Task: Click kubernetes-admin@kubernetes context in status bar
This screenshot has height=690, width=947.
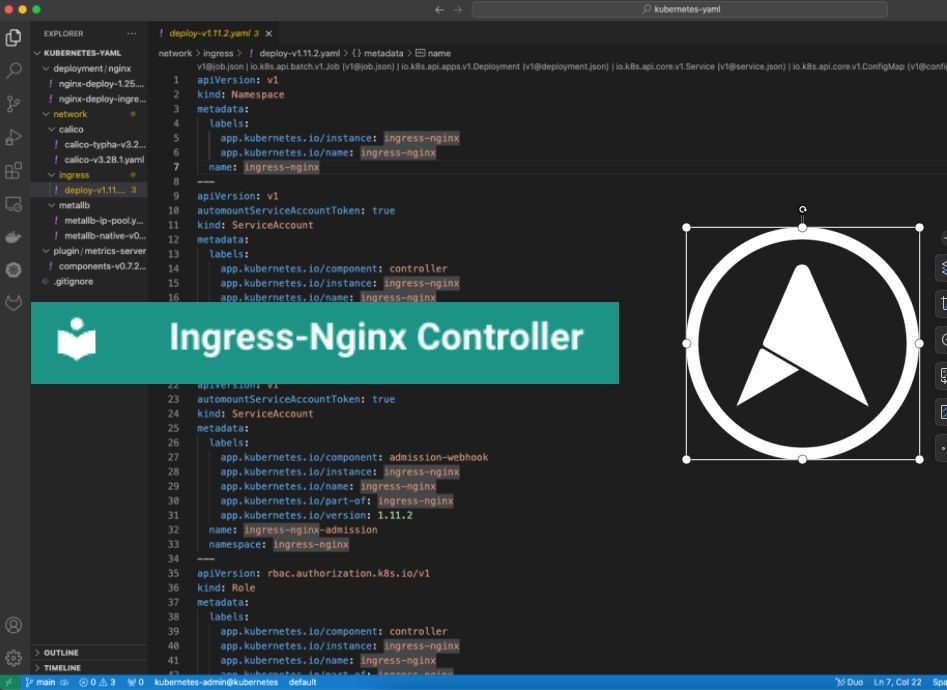Action: coord(216,682)
